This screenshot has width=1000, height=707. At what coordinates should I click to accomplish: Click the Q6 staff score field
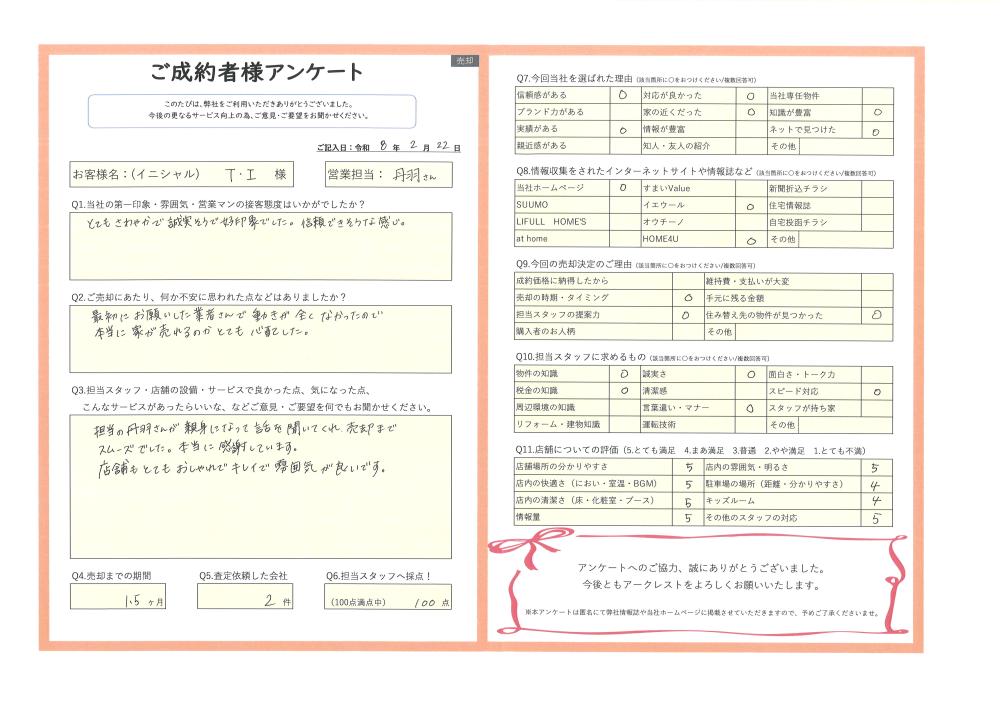tap(388, 602)
